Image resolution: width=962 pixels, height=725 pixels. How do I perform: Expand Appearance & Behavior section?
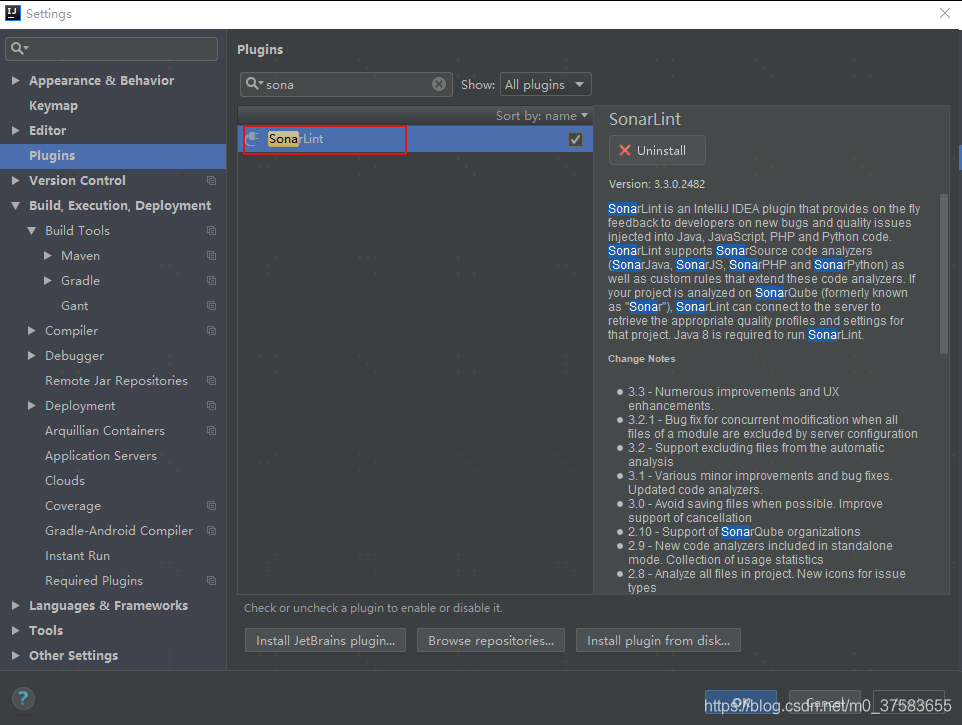15,80
